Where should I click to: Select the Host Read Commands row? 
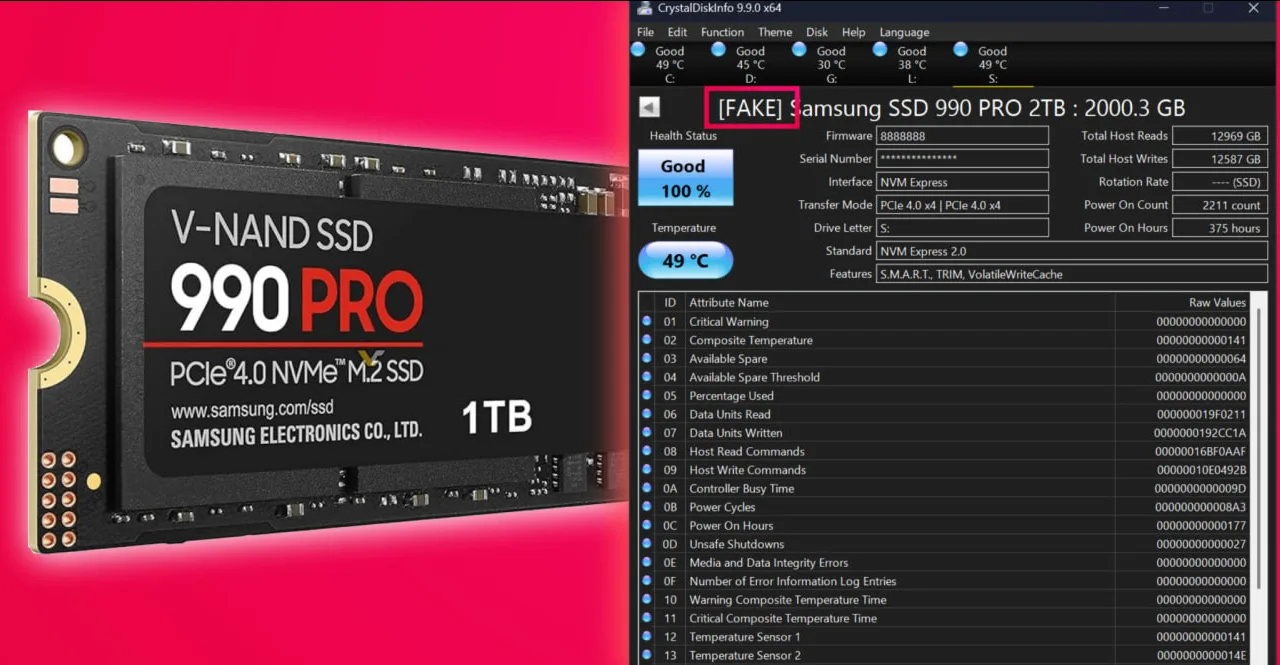pyautogui.click(x=945, y=451)
